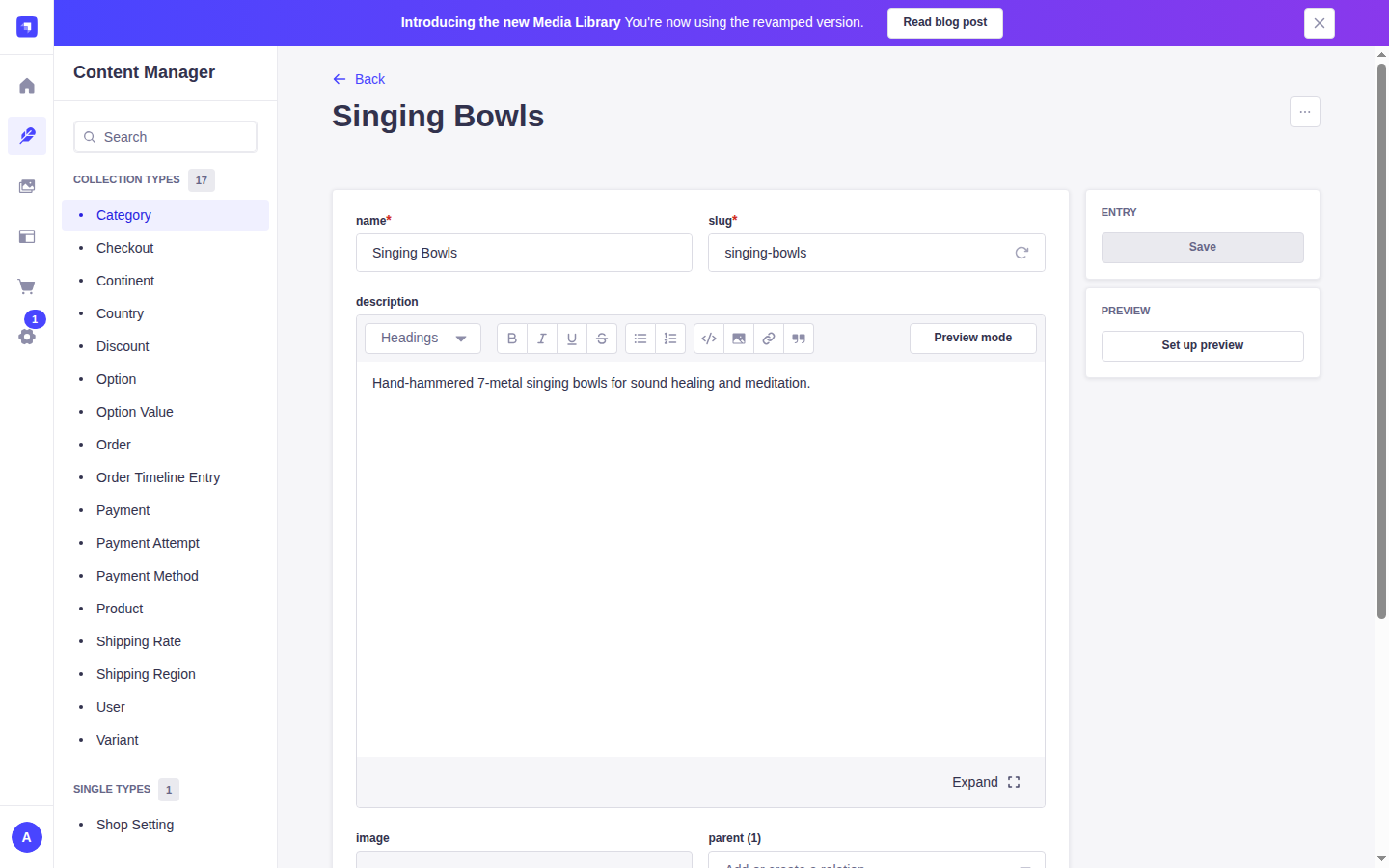Insert code block in description
This screenshot has width=1389, height=868.
pos(709,339)
